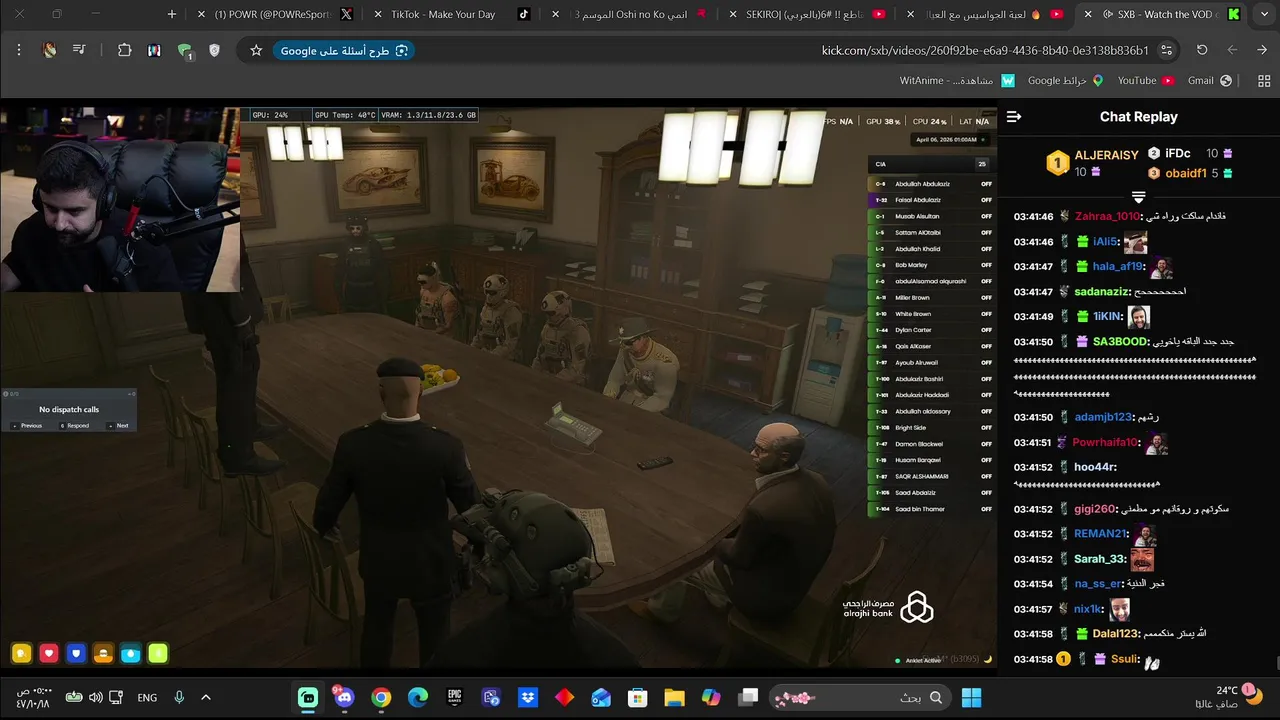Open Microsoft Store from taskbar
1280x720 pixels.
638,697
